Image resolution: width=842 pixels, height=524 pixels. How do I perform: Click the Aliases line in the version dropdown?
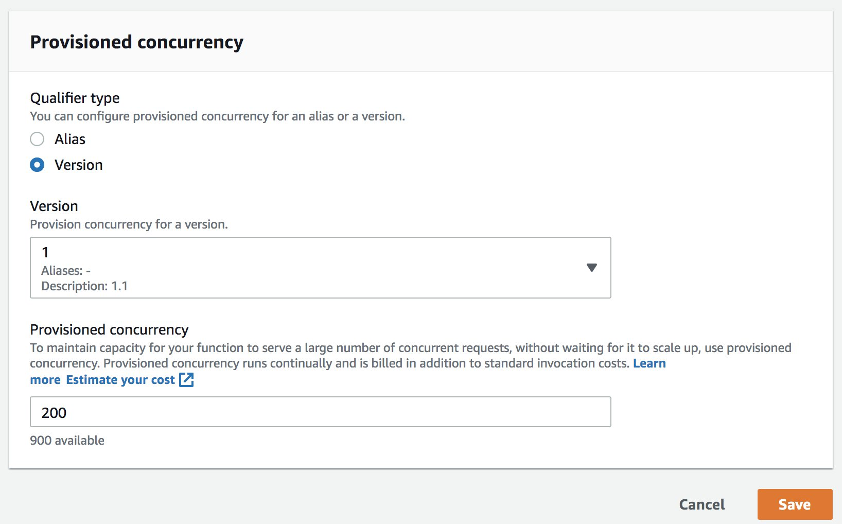tap(68, 270)
